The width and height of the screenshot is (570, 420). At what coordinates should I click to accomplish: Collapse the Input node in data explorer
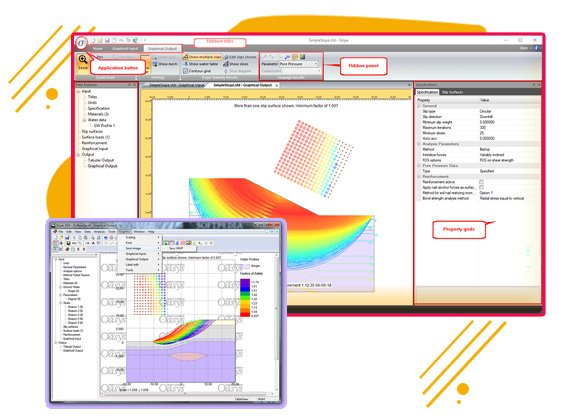79,91
